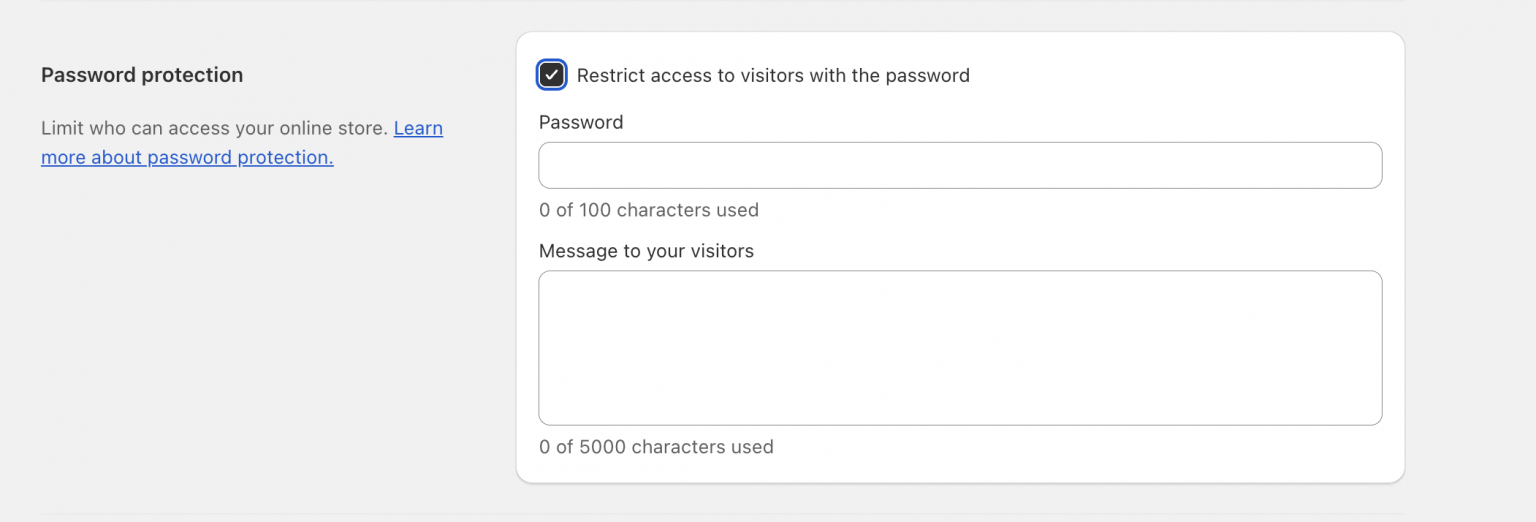This screenshot has width=1536, height=522.
Task: Click the "0 of 100 characters used" counter
Action: pyautogui.click(x=648, y=210)
